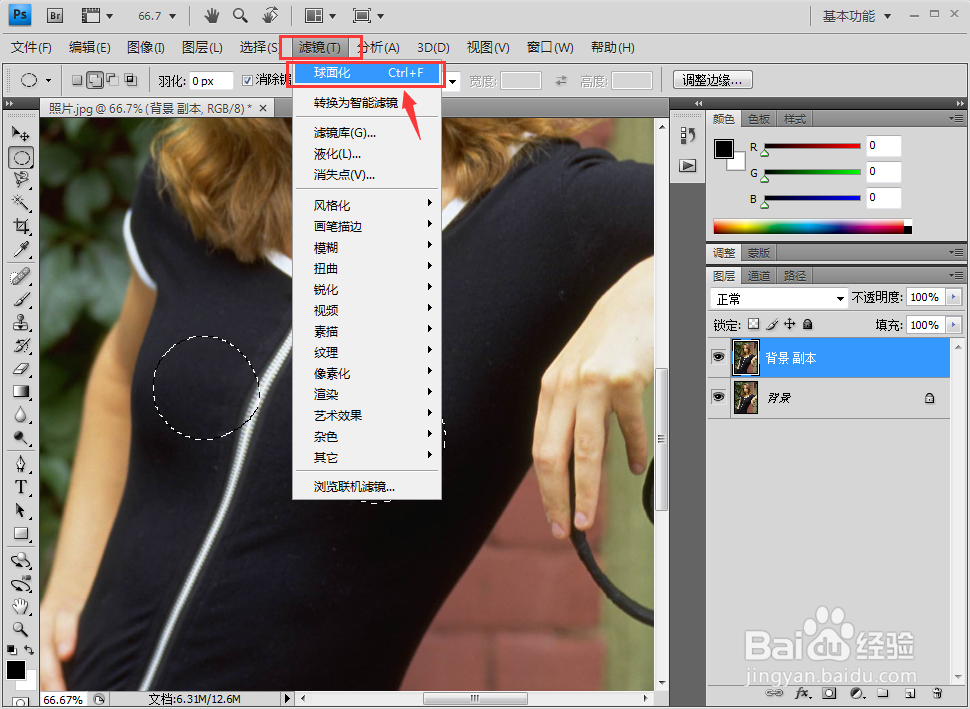The width and height of the screenshot is (970, 709).
Task: Click the 调整边缘 button
Action: [x=711, y=79]
